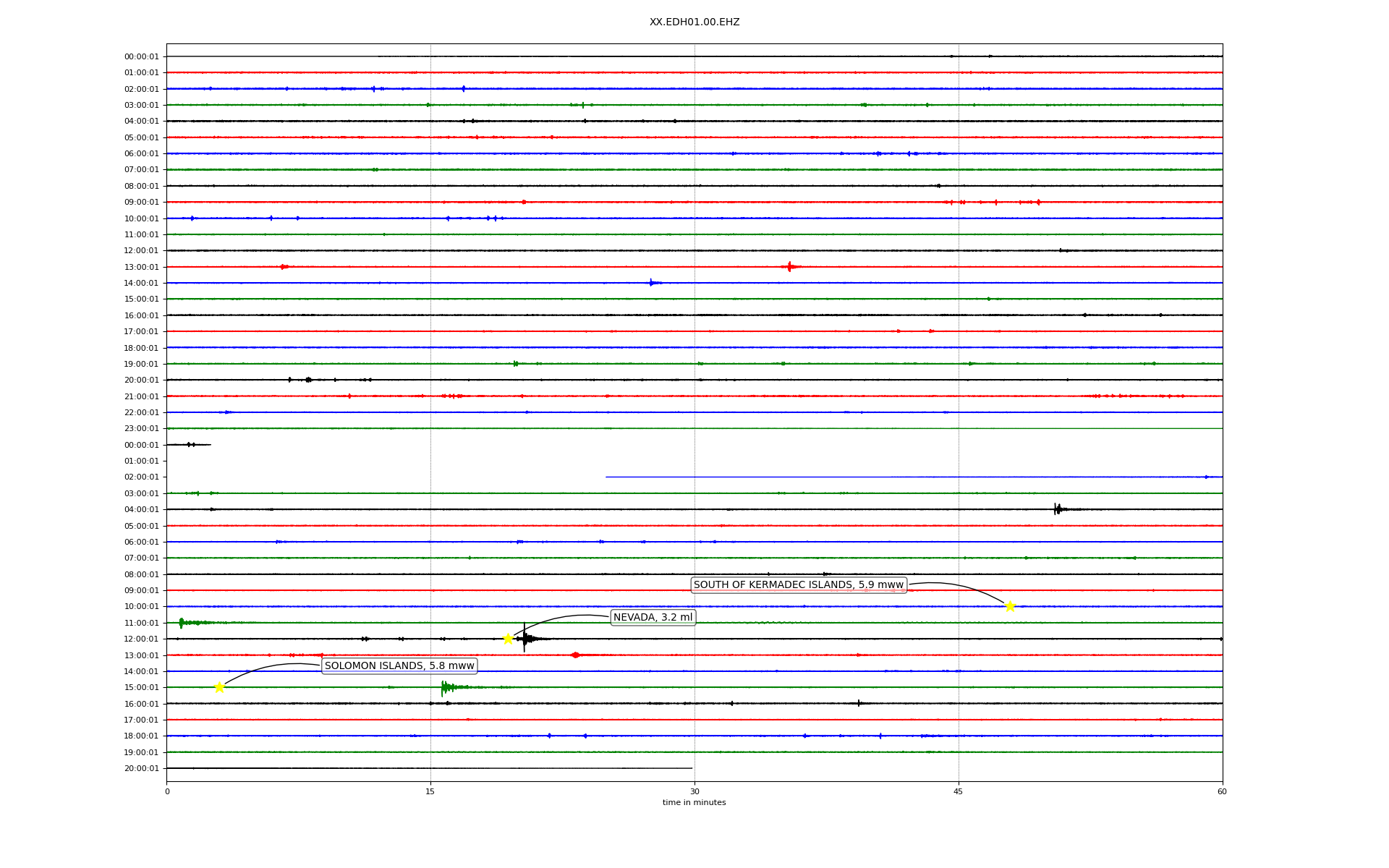The height and width of the screenshot is (868, 1389).
Task: Click the 45 tick on the time axis
Action: click(959, 791)
